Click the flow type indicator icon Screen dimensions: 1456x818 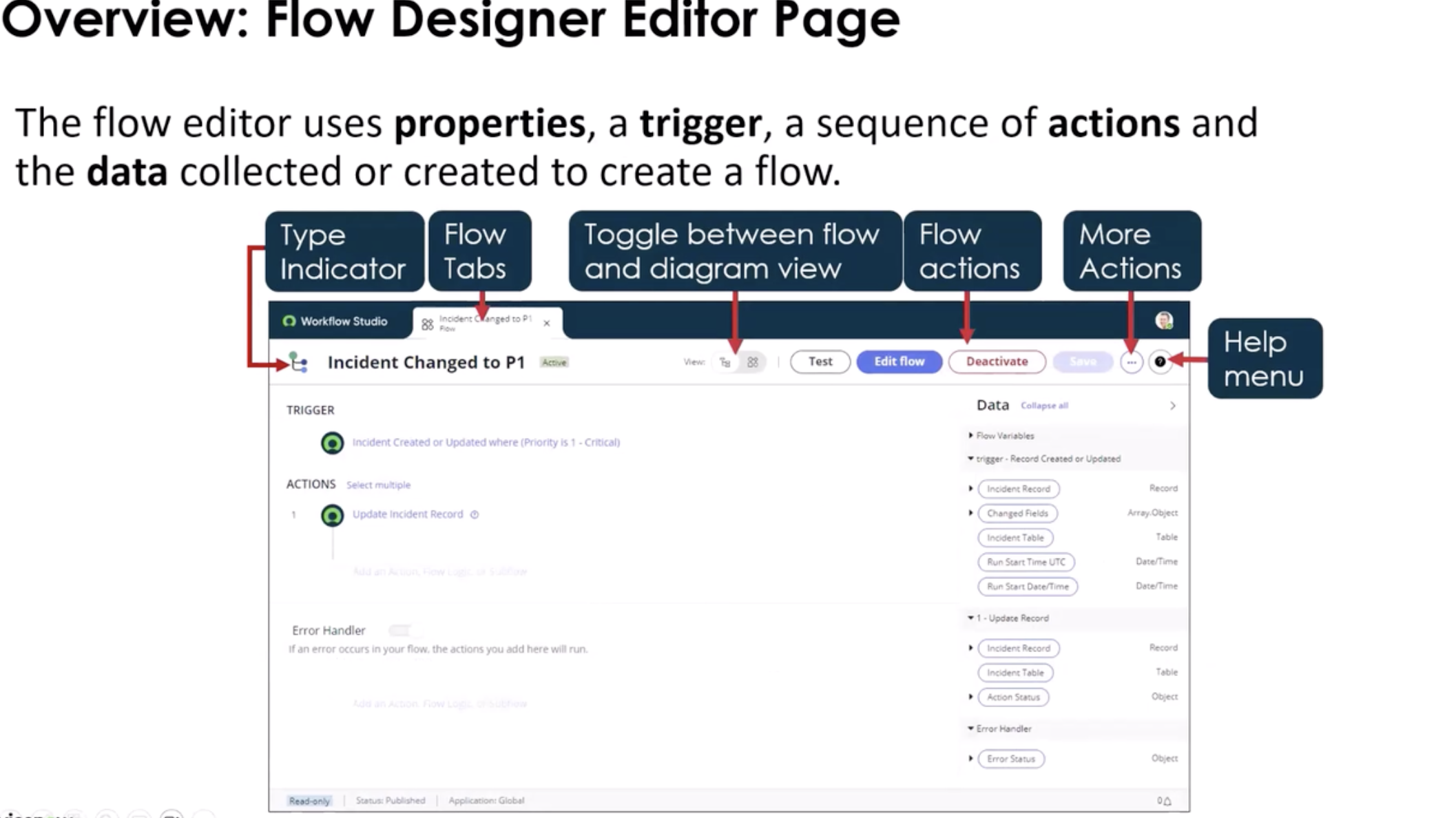pyautogui.click(x=298, y=362)
